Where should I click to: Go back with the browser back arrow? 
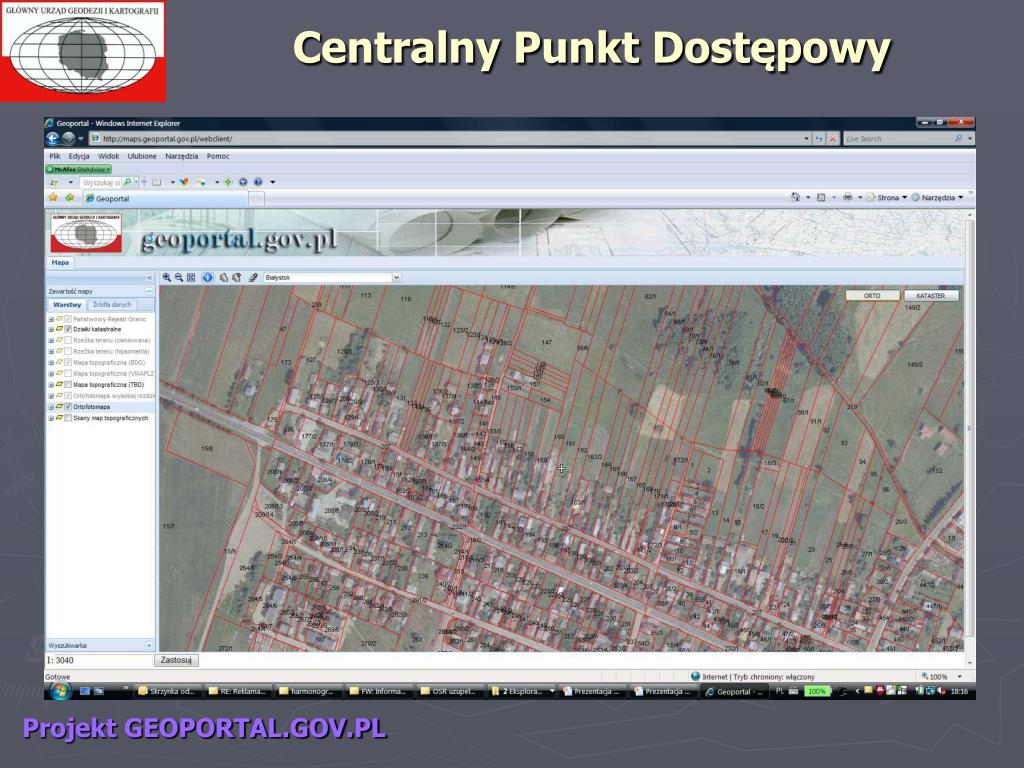53,138
